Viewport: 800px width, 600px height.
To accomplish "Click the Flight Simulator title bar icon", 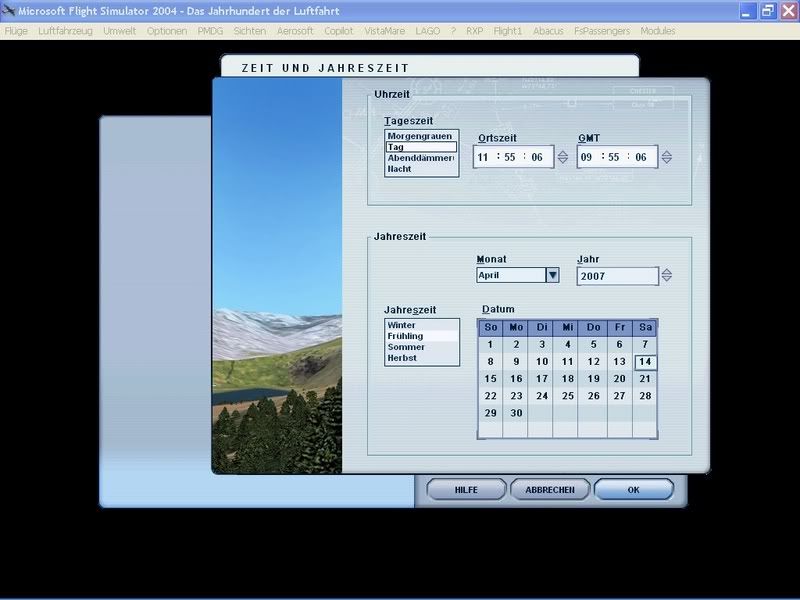I will coord(9,11).
